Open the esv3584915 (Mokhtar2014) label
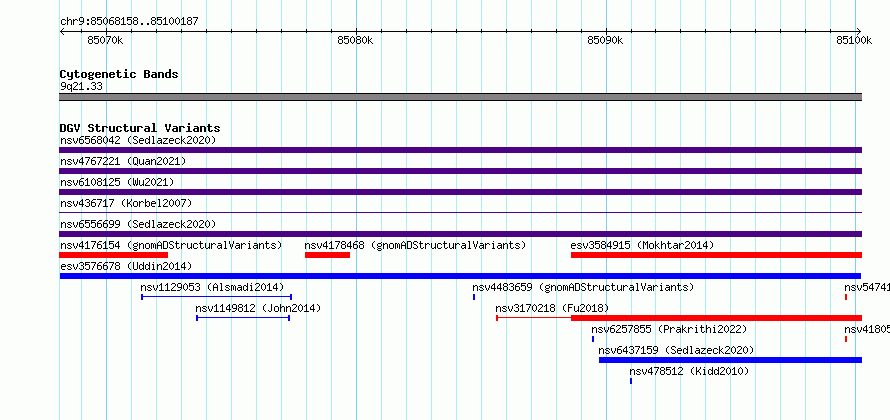This screenshot has width=890, height=420. pos(642,245)
